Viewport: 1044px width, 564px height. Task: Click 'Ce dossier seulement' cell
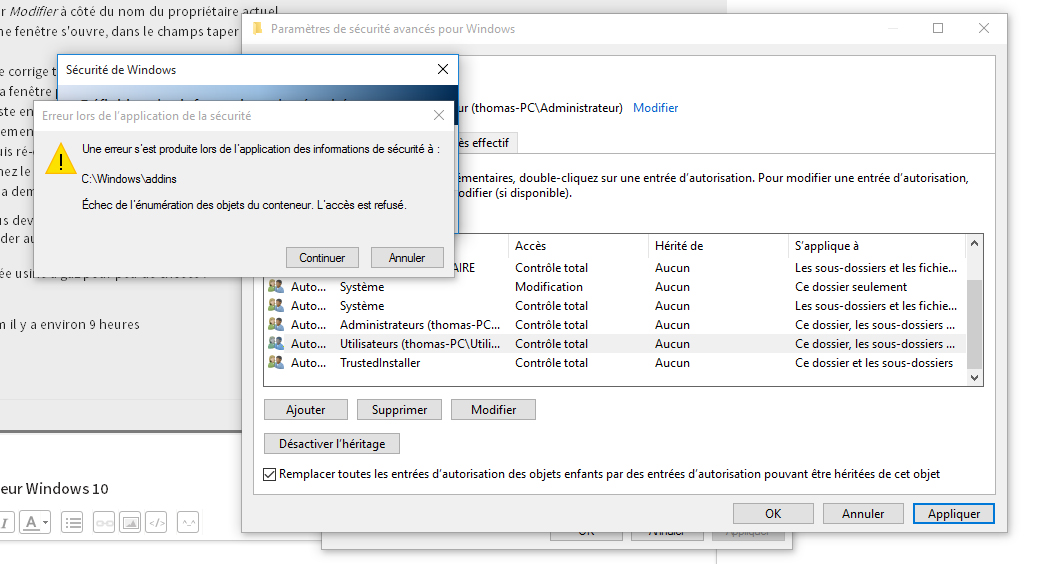pos(851,287)
